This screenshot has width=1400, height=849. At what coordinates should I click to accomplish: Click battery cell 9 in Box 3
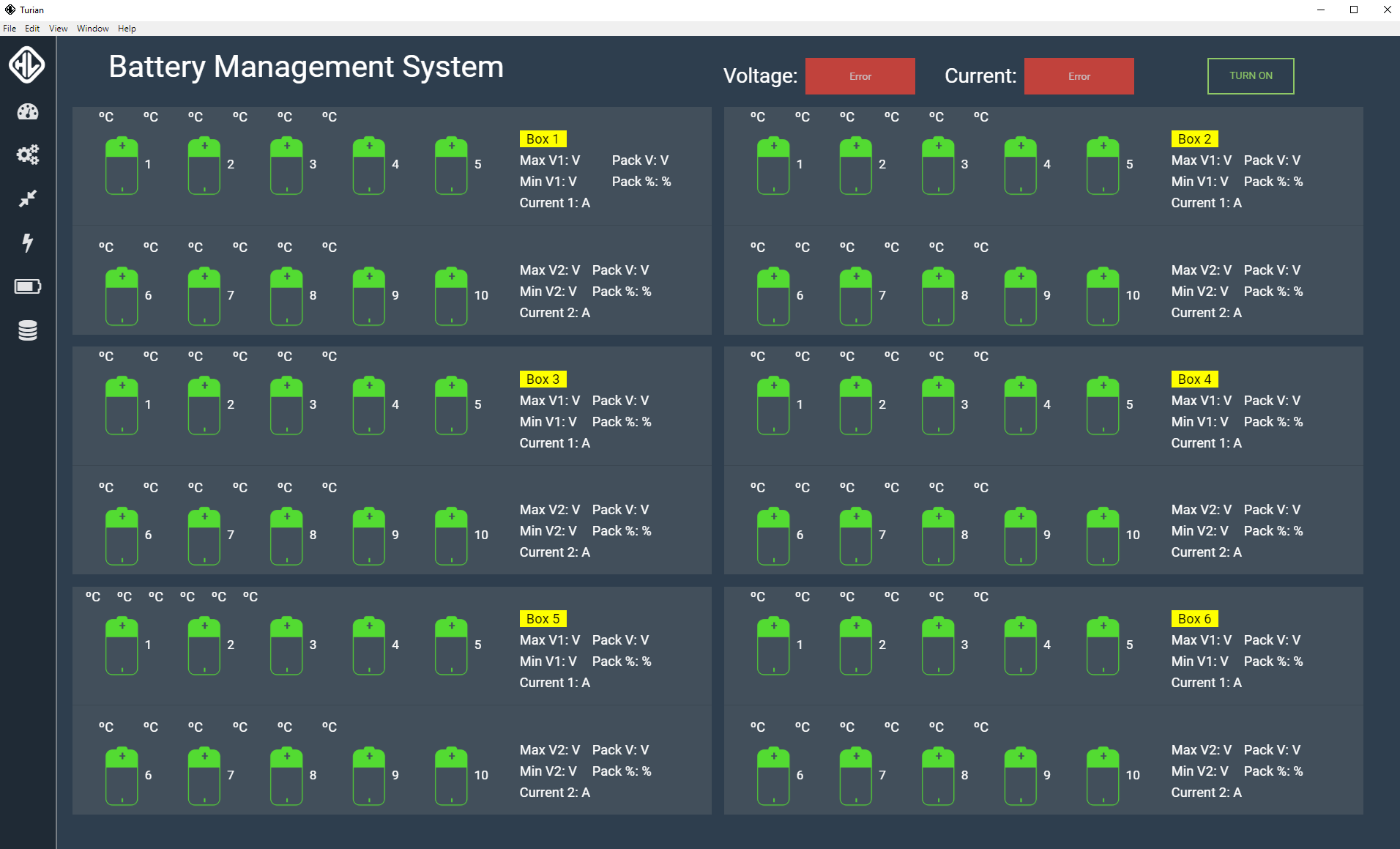click(368, 535)
